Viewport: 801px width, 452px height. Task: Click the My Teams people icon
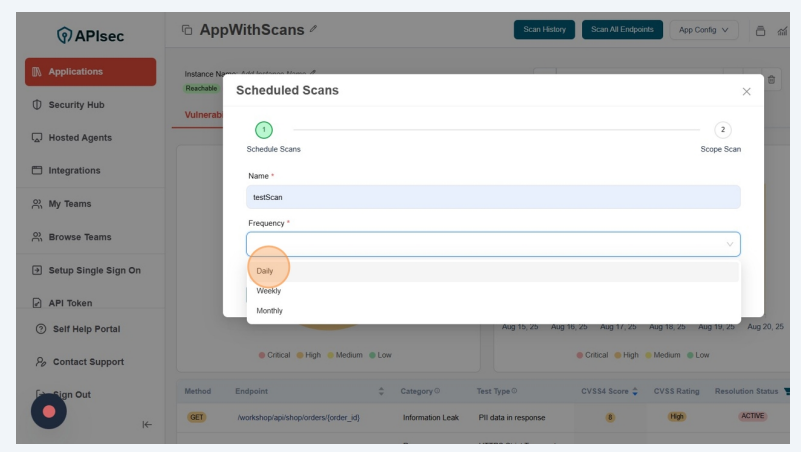tap(37, 204)
